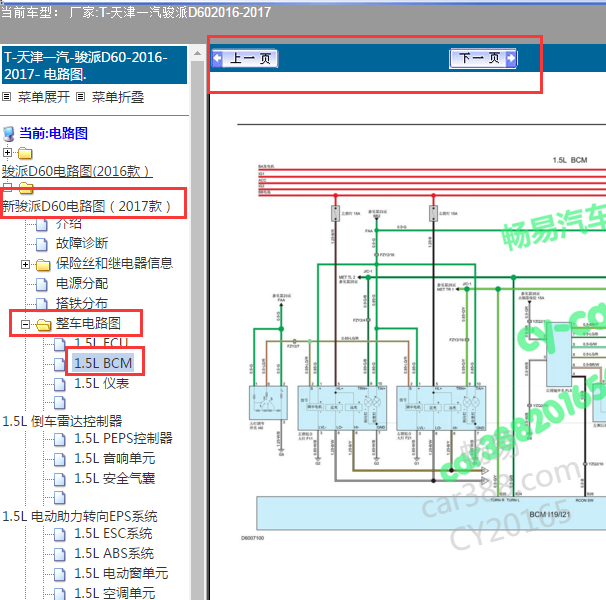Open the 电源分配 page
606x600 pixels.
pyautogui.click(x=82, y=283)
